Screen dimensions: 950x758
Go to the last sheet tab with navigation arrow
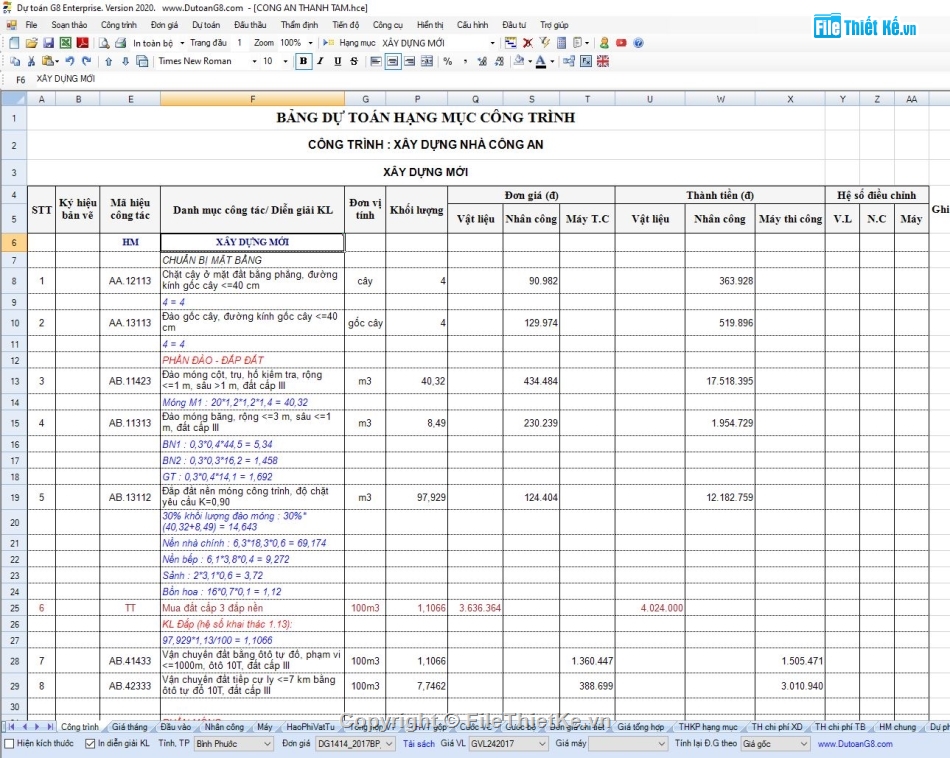[x=50, y=726]
